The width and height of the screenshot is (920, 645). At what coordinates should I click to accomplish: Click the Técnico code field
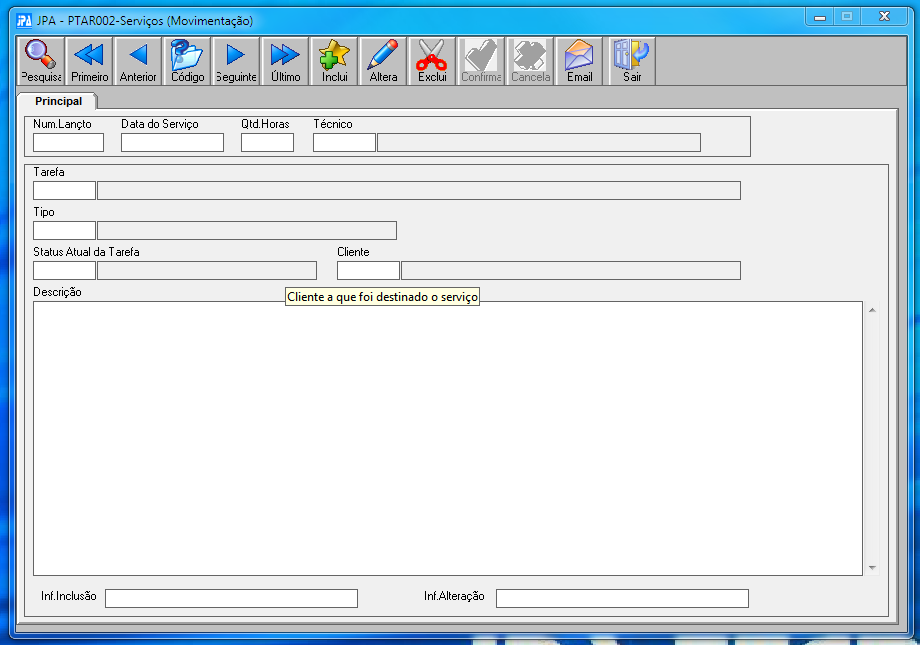344,143
